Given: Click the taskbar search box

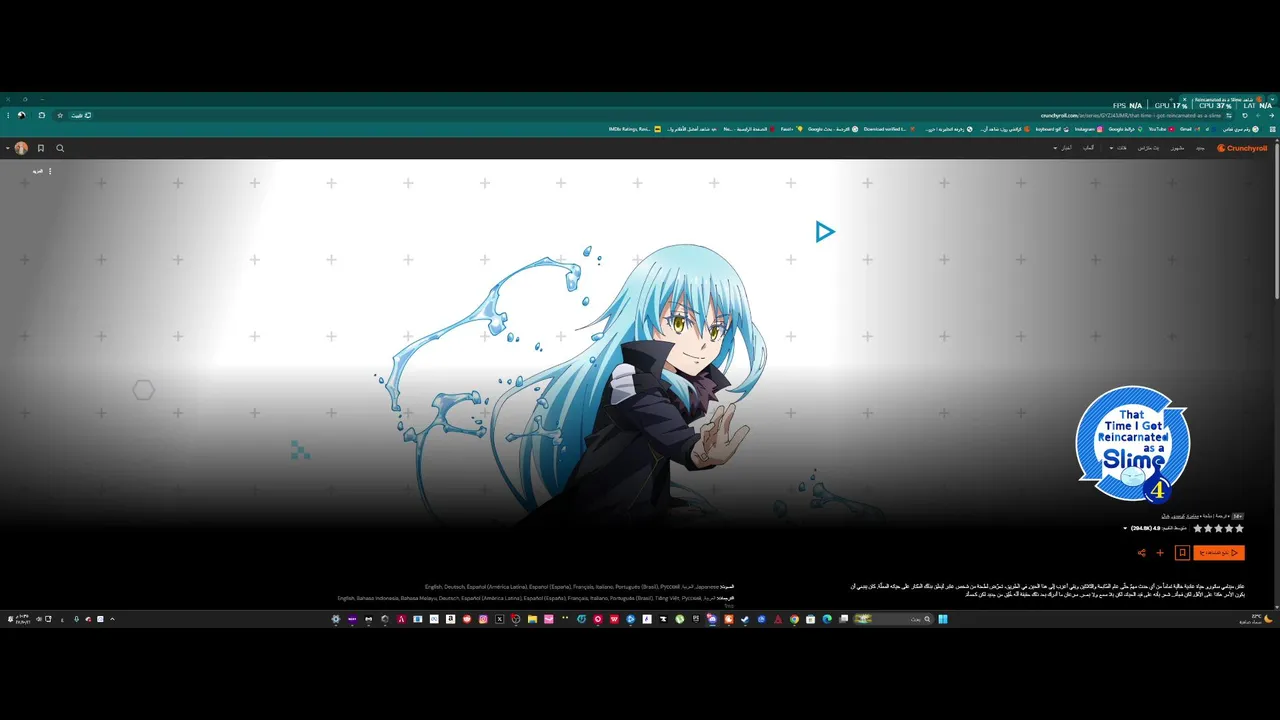Looking at the screenshot, I should pyautogui.click(x=893, y=619).
